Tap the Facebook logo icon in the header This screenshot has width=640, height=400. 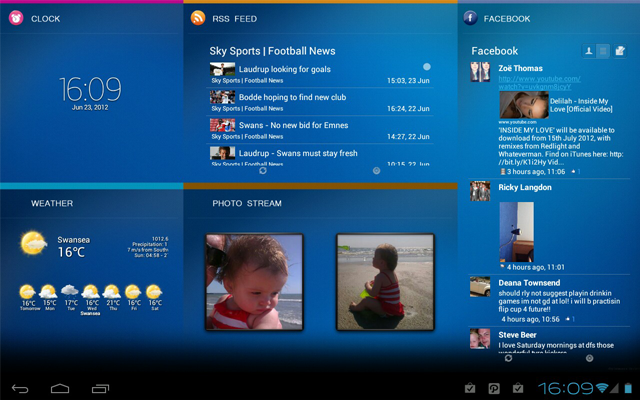pyautogui.click(x=470, y=18)
